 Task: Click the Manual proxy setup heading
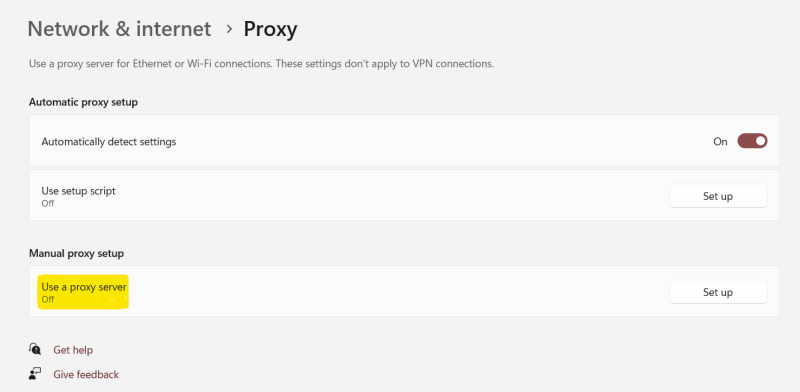tap(77, 254)
